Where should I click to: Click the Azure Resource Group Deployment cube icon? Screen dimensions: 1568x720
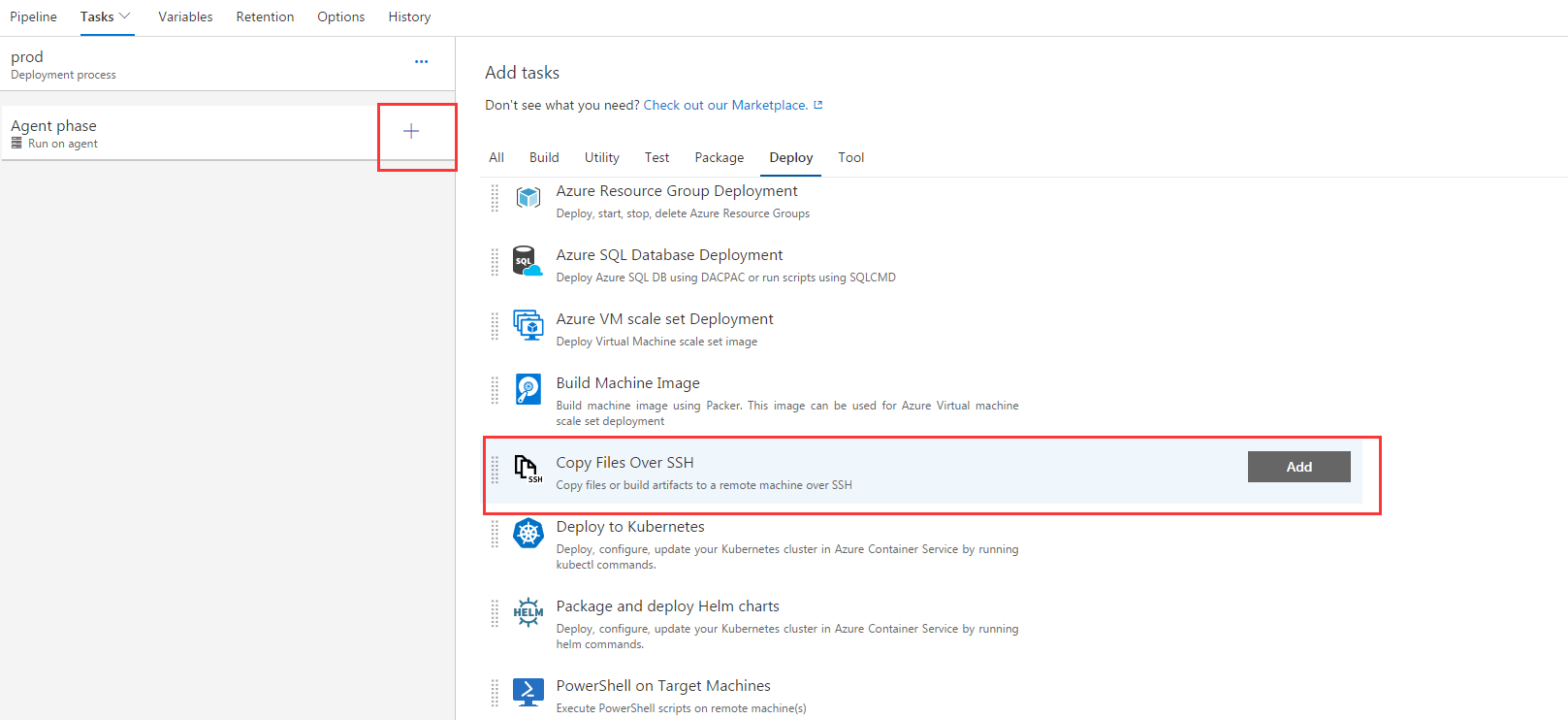[x=528, y=198]
